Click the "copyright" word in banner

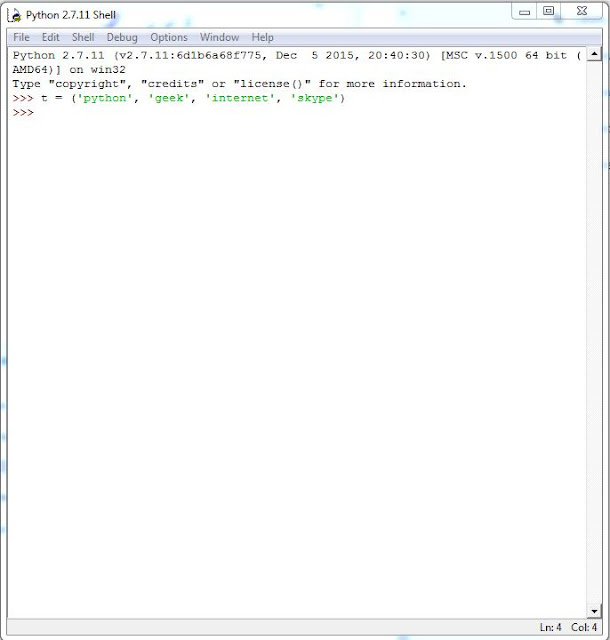tap(87, 84)
